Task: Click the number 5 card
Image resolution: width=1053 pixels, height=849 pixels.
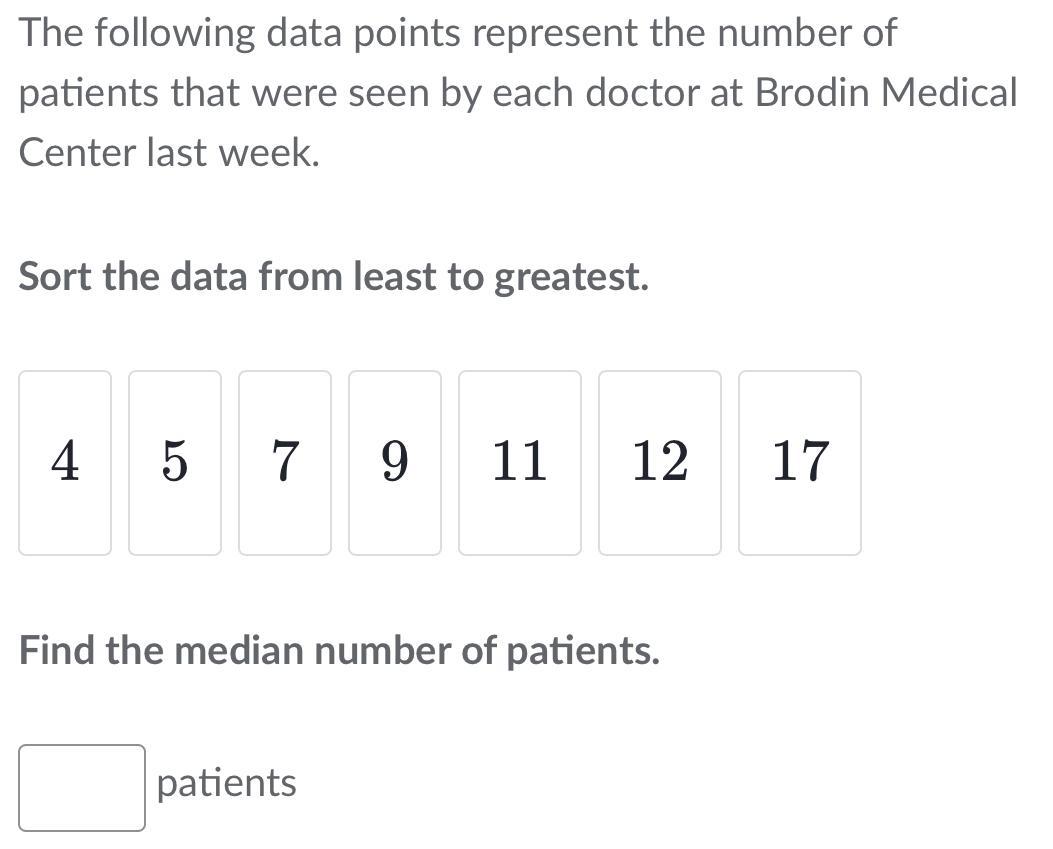Action: [175, 462]
